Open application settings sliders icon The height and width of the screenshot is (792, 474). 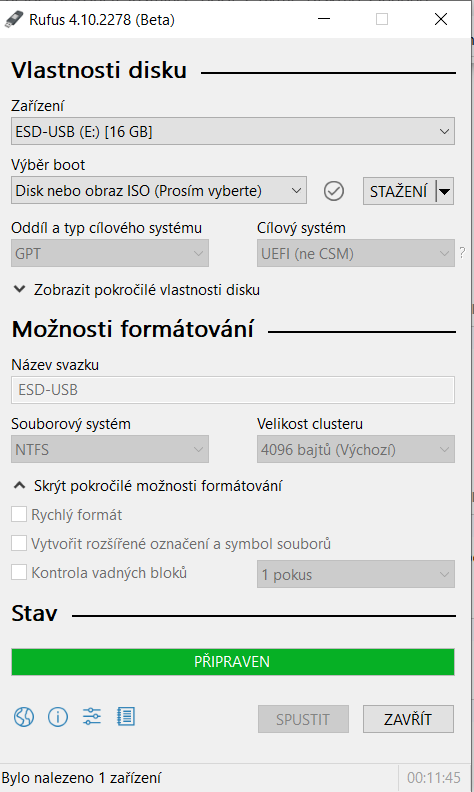[91, 717]
